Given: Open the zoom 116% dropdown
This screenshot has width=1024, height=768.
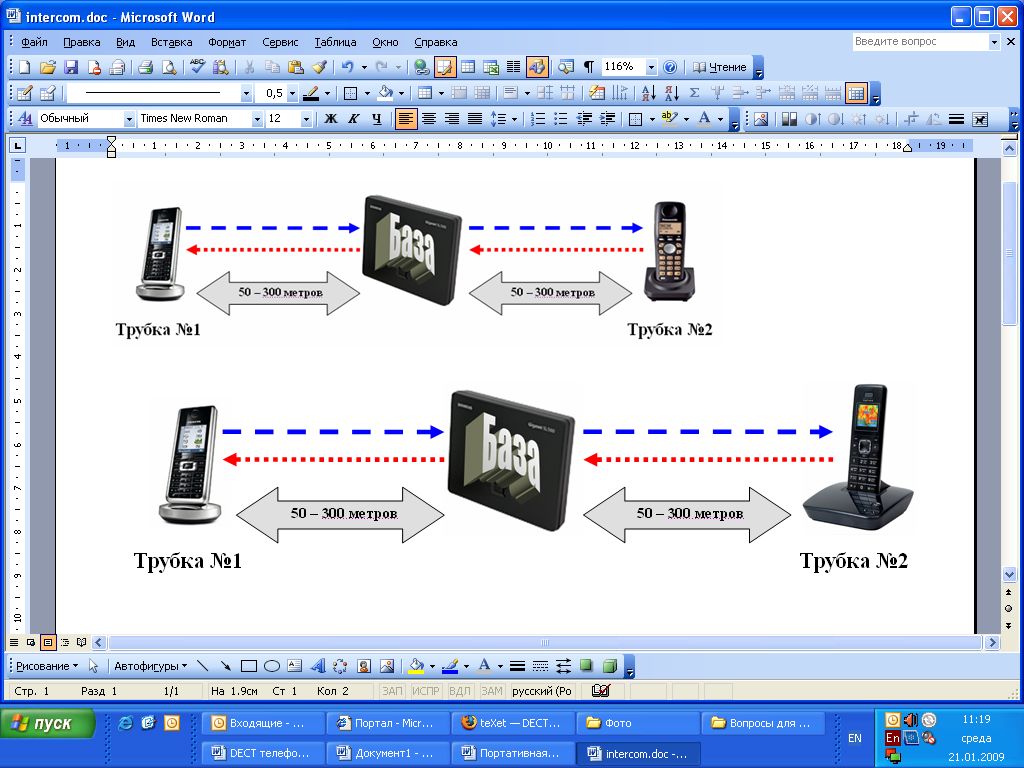Looking at the screenshot, I should pos(650,67).
